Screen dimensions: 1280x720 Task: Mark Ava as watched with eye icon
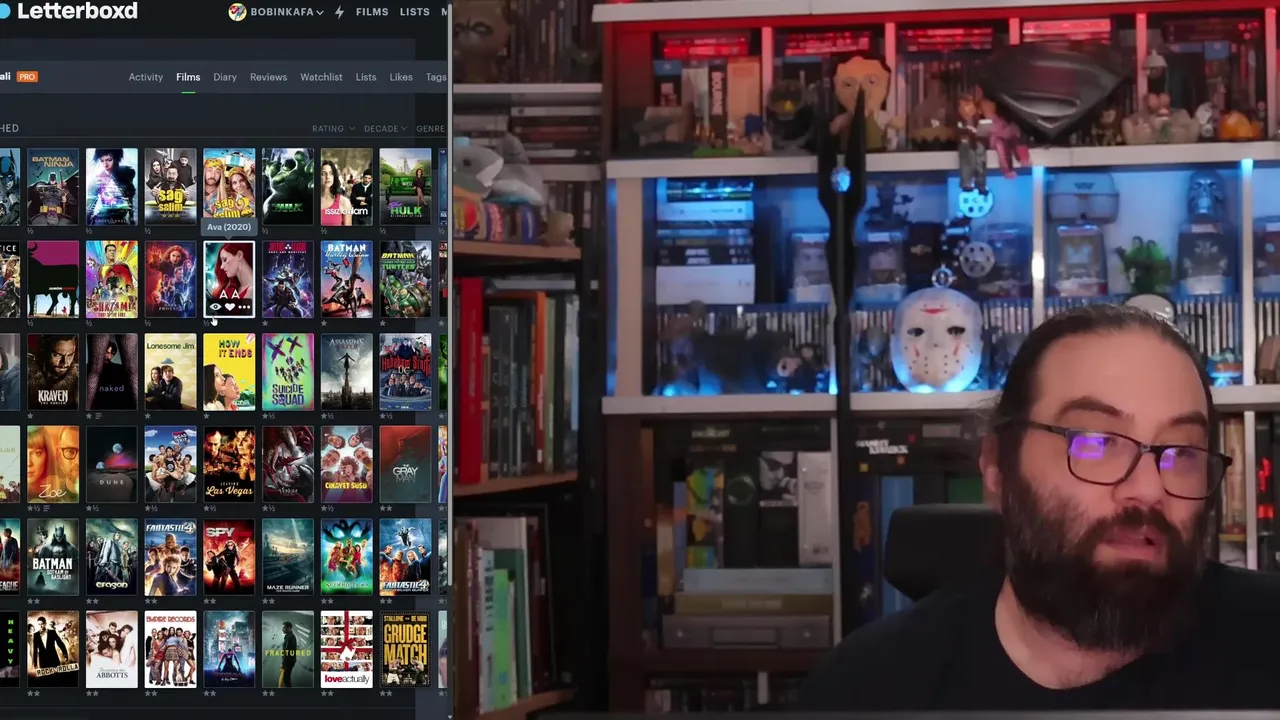(215, 307)
